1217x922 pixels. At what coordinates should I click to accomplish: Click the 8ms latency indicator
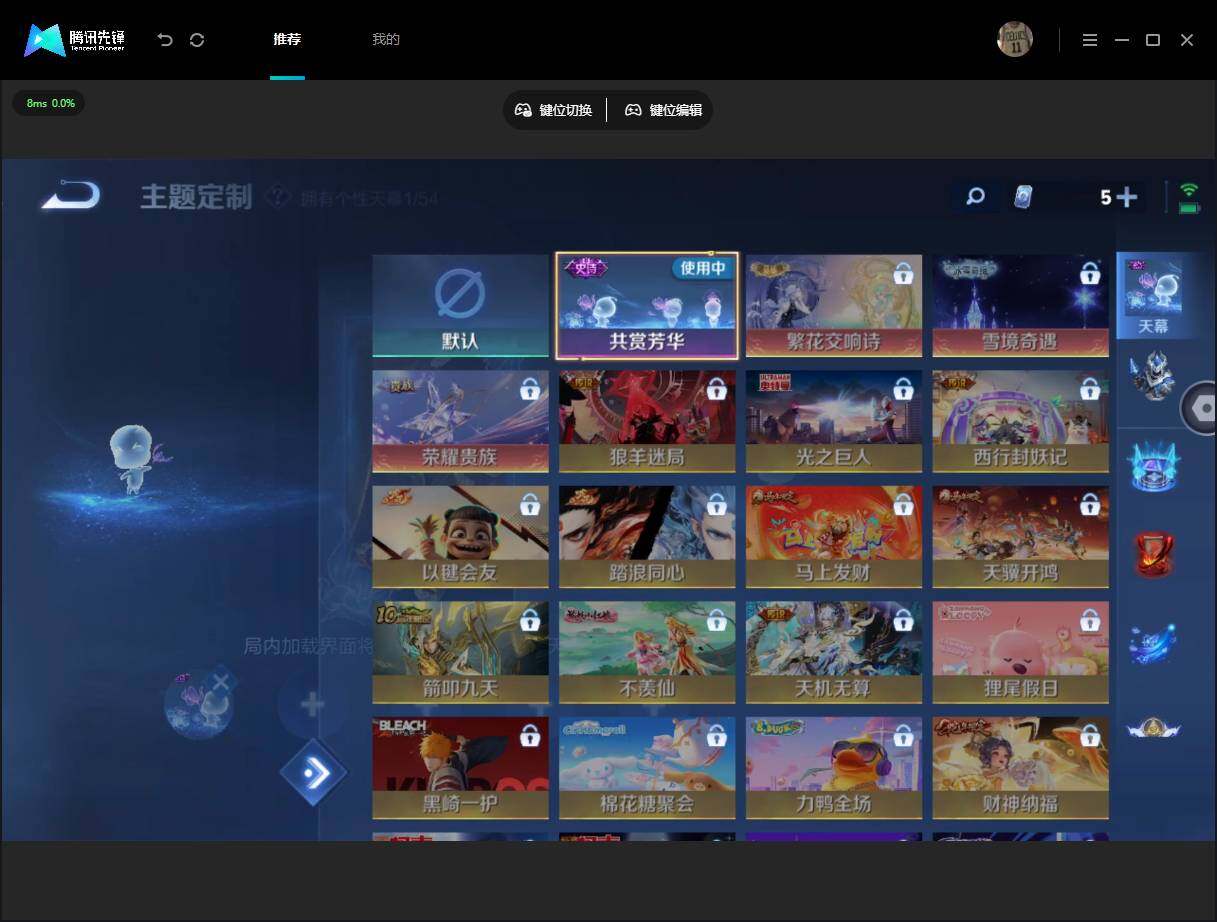tap(49, 103)
